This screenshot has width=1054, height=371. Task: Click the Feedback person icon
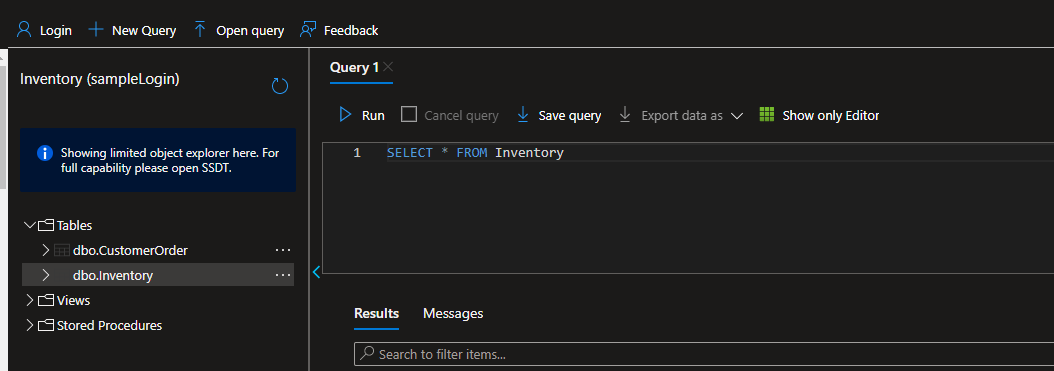coord(308,30)
